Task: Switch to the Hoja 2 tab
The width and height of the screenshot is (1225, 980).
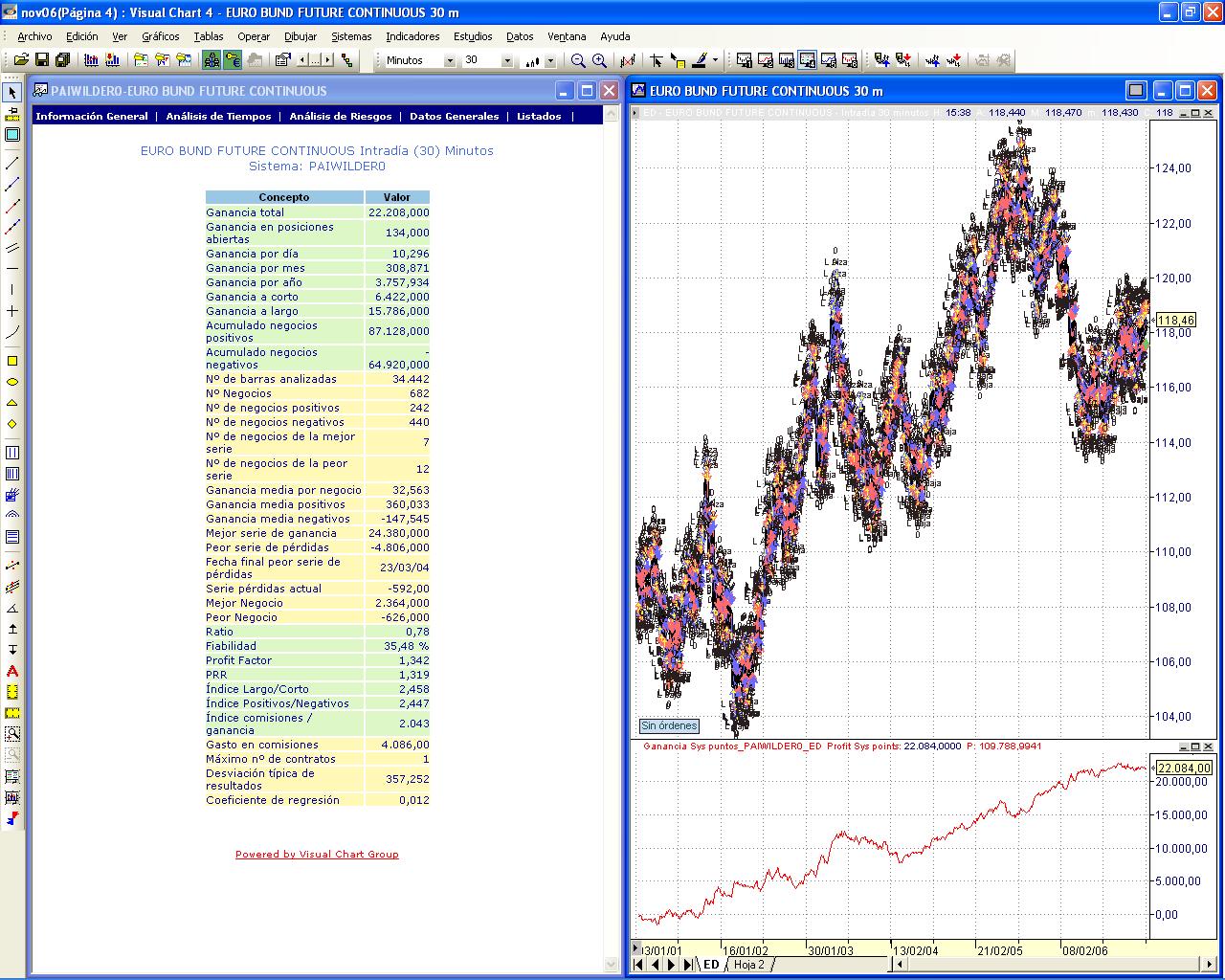Action: (748, 965)
